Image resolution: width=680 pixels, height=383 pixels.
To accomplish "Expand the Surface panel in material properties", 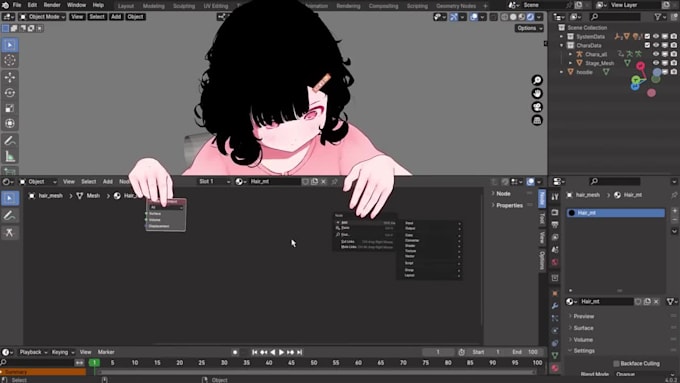I will [x=583, y=328].
